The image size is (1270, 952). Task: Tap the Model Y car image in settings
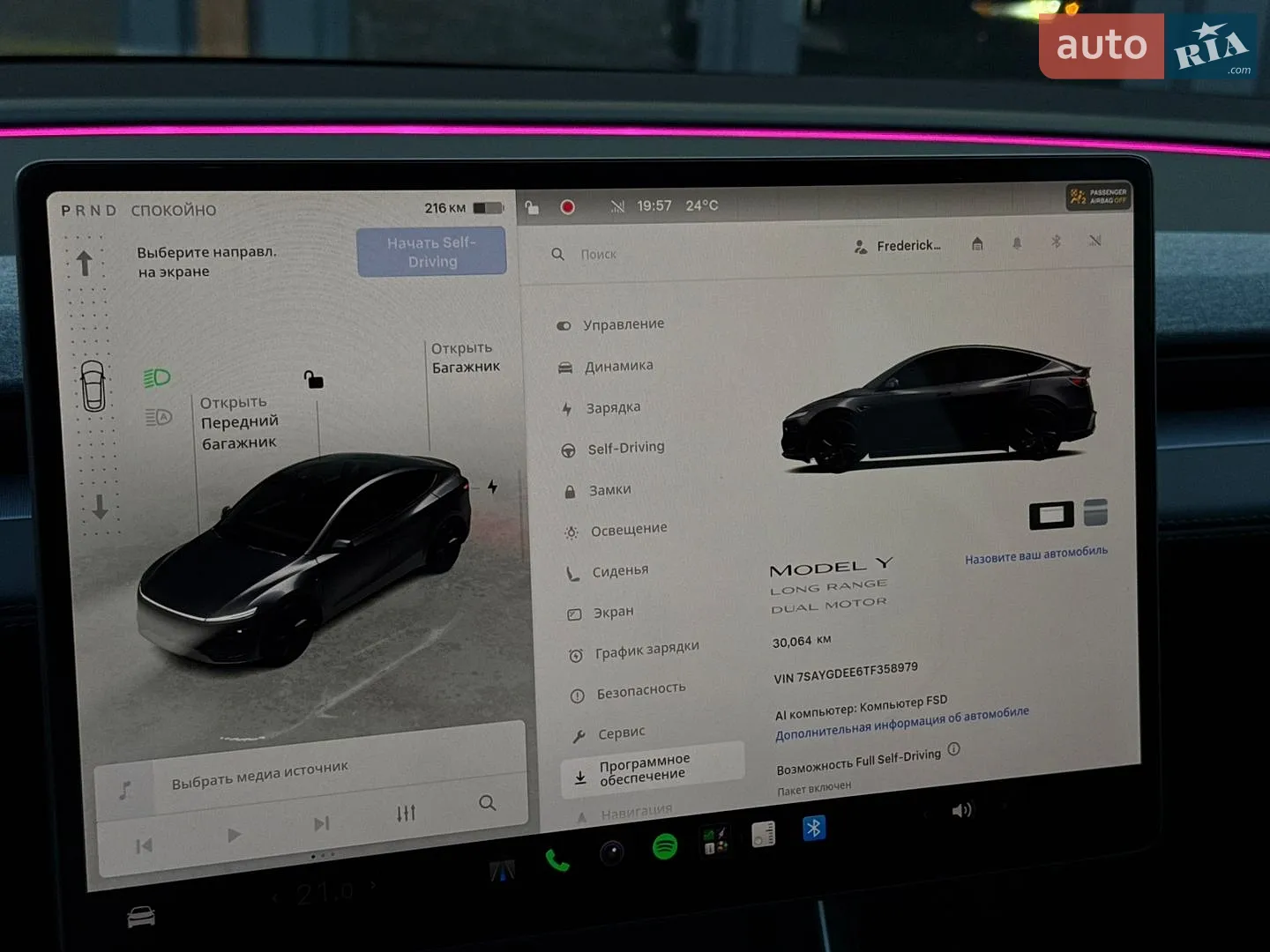[x=938, y=408]
